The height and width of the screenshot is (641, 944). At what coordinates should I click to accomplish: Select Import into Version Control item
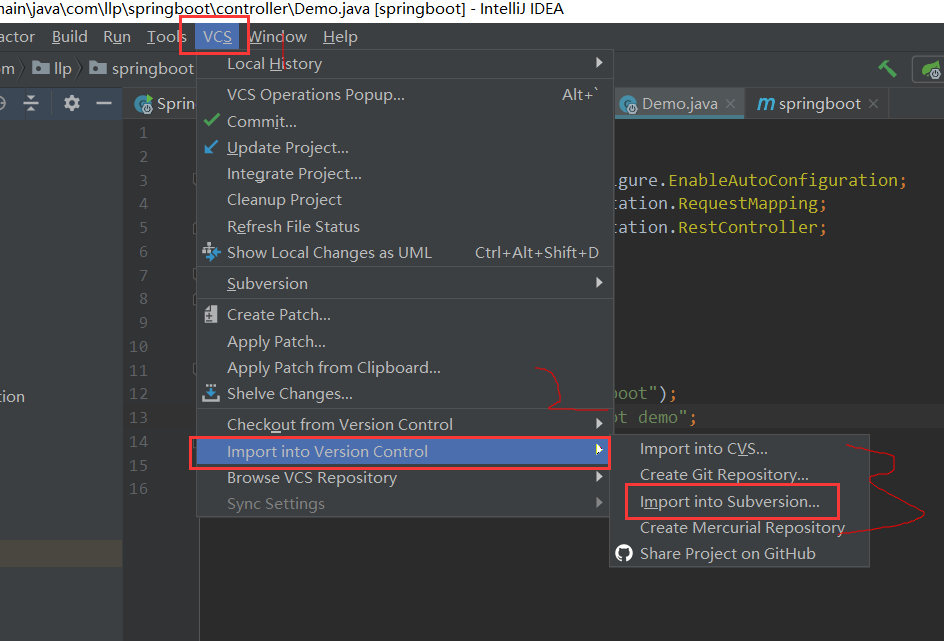(x=402, y=451)
